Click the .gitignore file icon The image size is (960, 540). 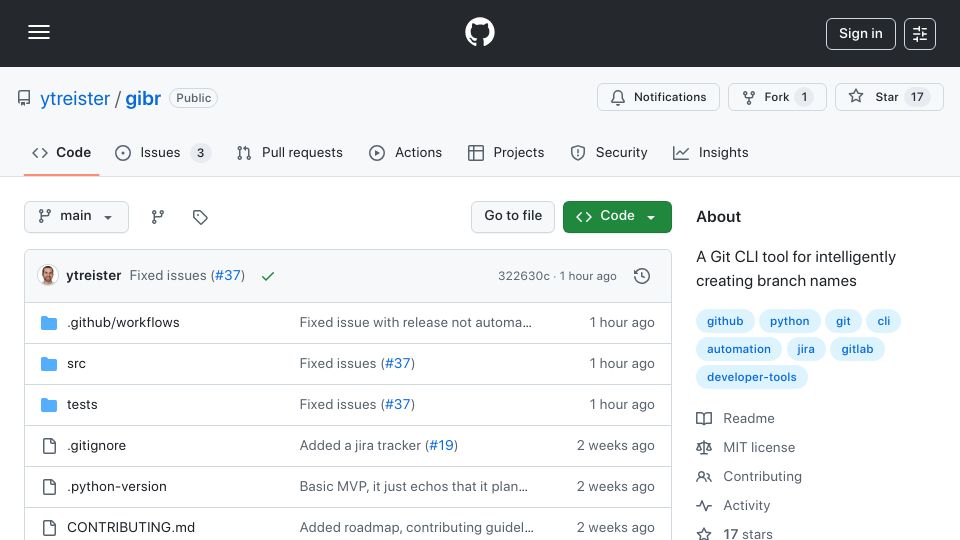click(49, 446)
